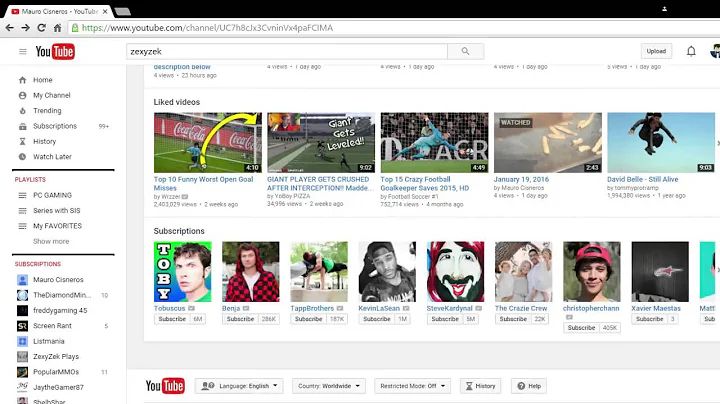This screenshot has width=720, height=404.
Task: Open the notifications bell
Action: (691, 51)
